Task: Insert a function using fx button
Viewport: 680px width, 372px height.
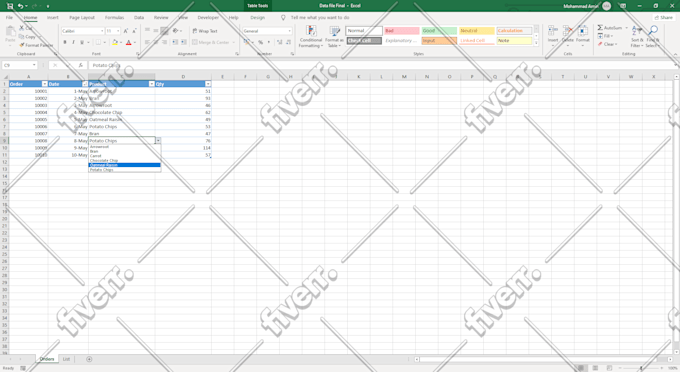Action: pos(81,65)
